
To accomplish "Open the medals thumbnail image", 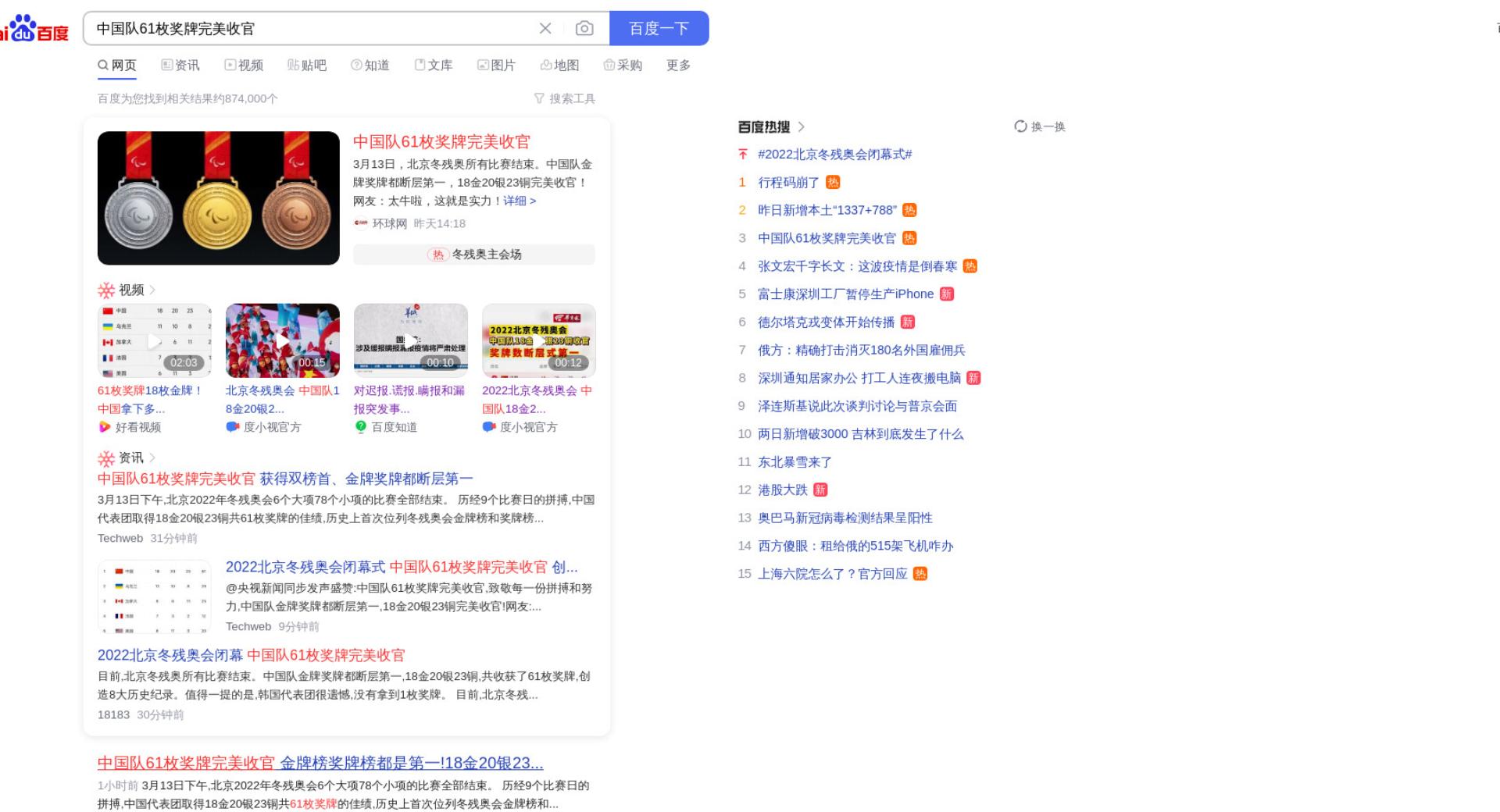I will click(x=219, y=198).
